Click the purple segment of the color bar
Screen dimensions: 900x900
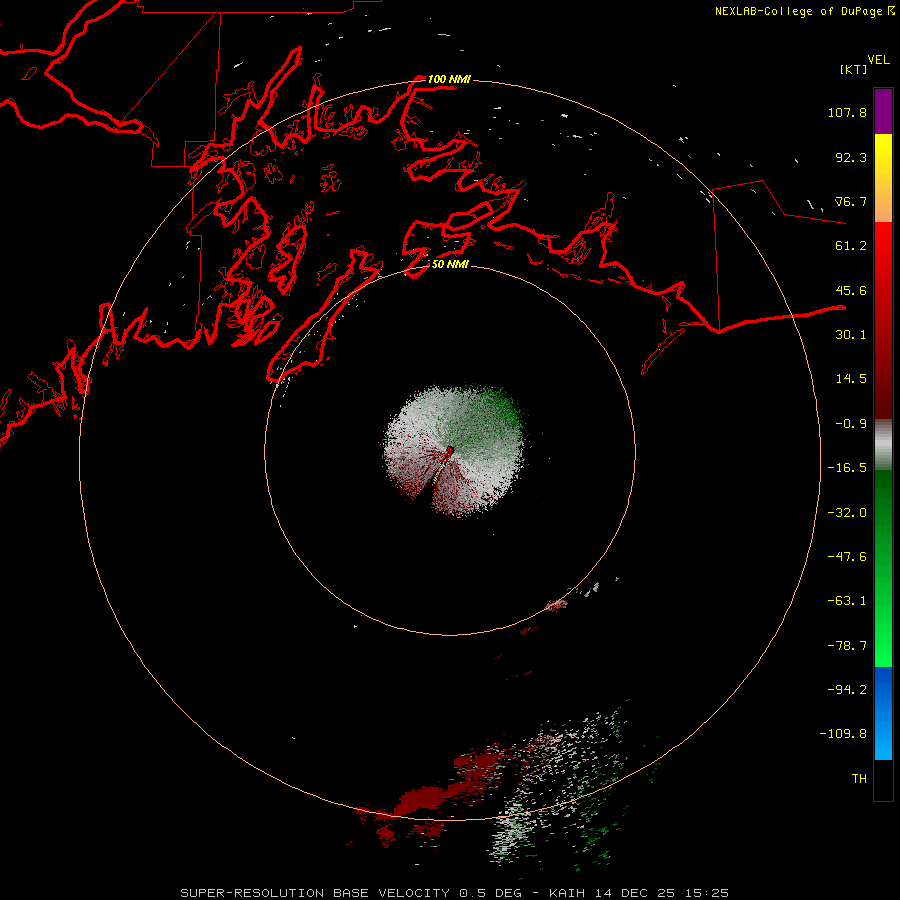pyautogui.click(x=883, y=111)
